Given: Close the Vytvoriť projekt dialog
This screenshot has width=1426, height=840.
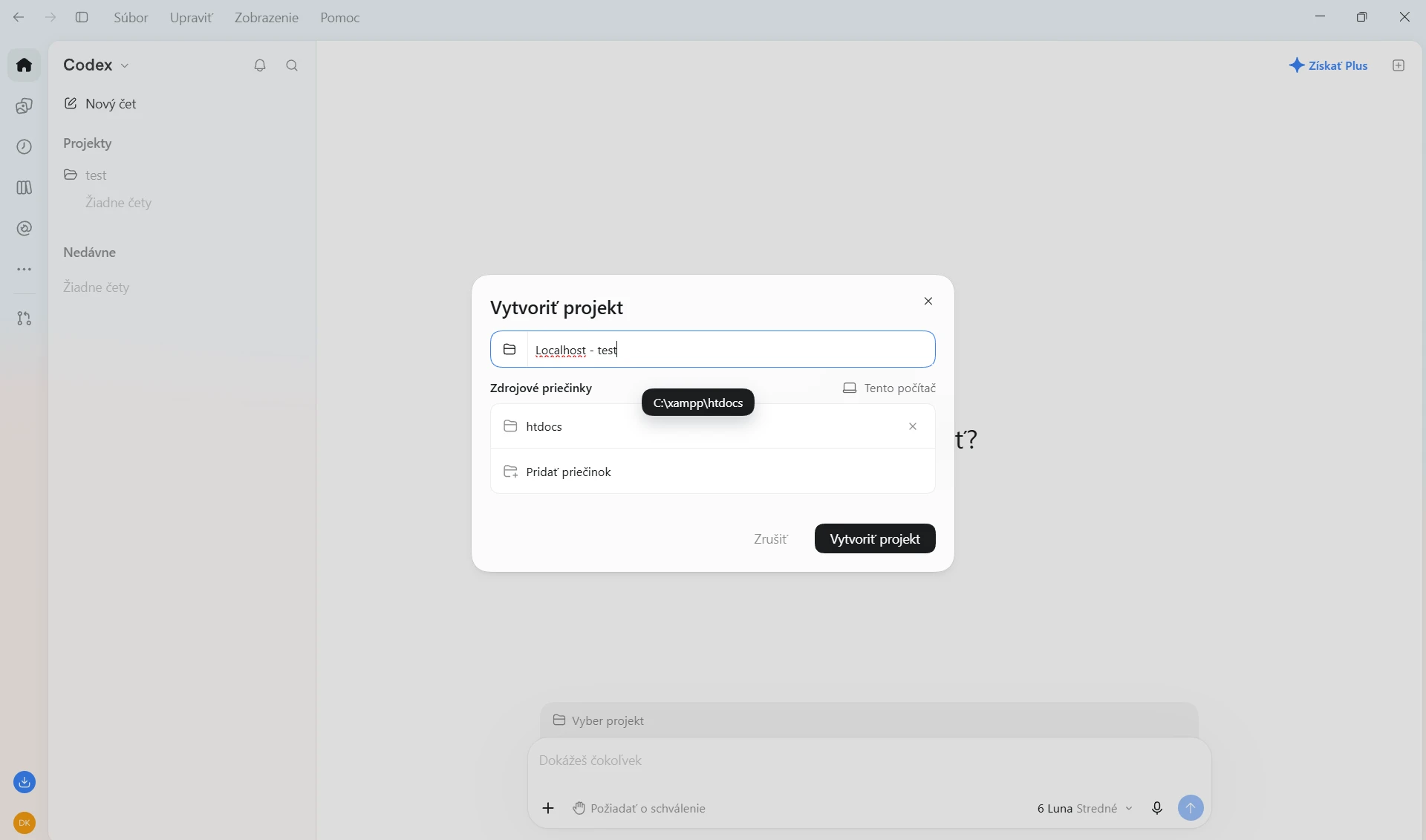Looking at the screenshot, I should click(x=928, y=301).
